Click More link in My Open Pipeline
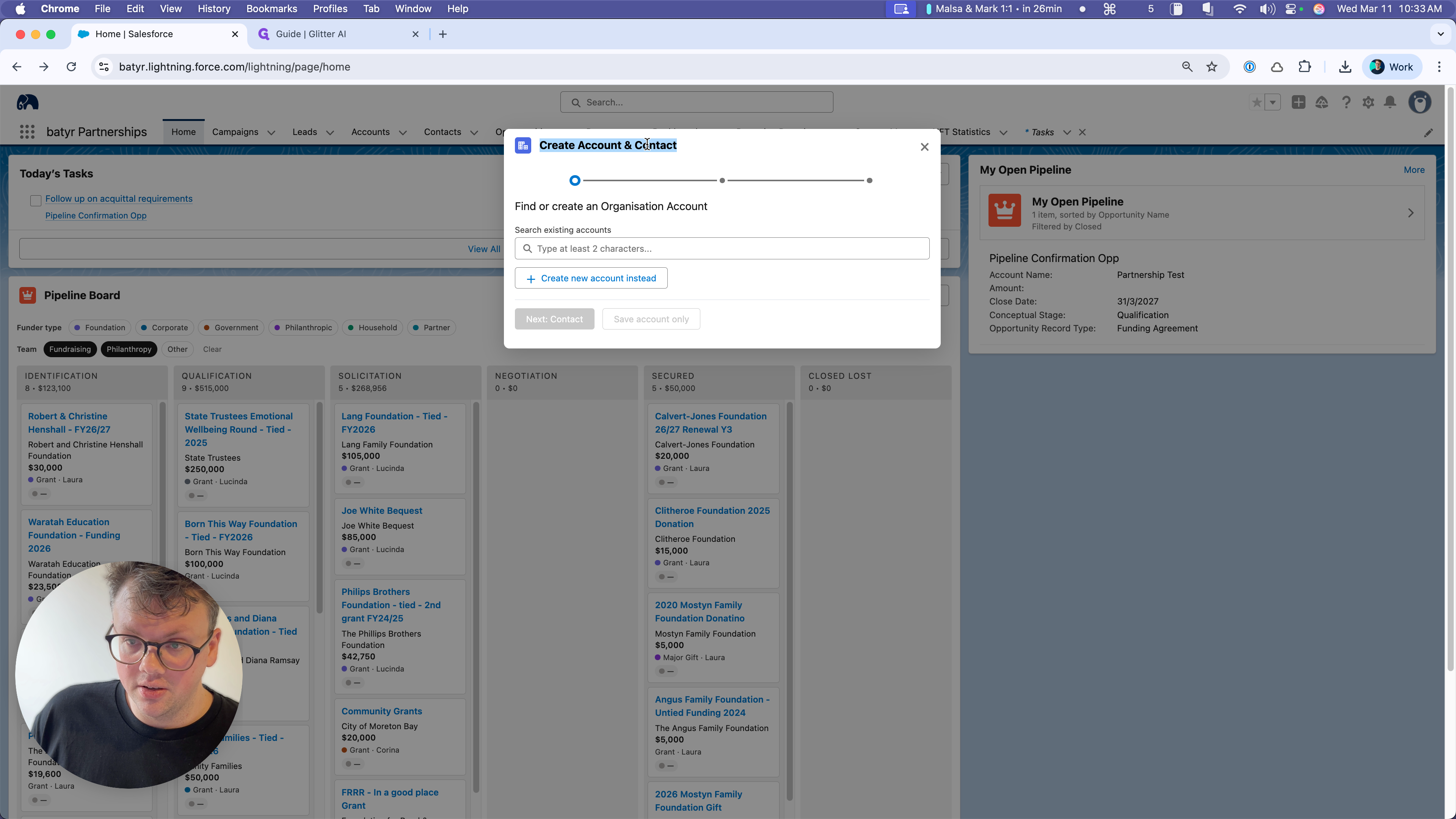 point(1414,170)
